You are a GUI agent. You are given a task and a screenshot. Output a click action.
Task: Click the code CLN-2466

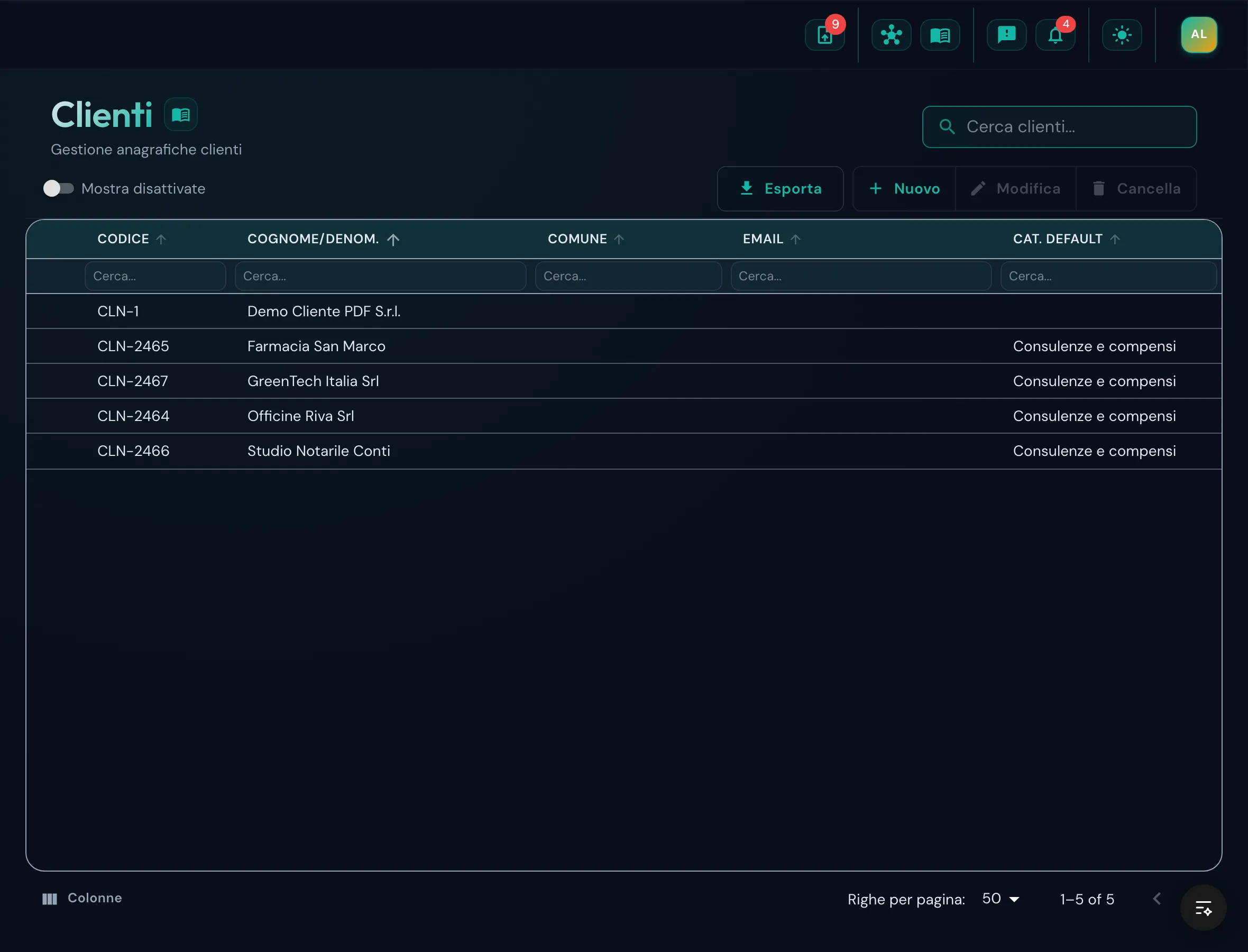click(x=133, y=451)
